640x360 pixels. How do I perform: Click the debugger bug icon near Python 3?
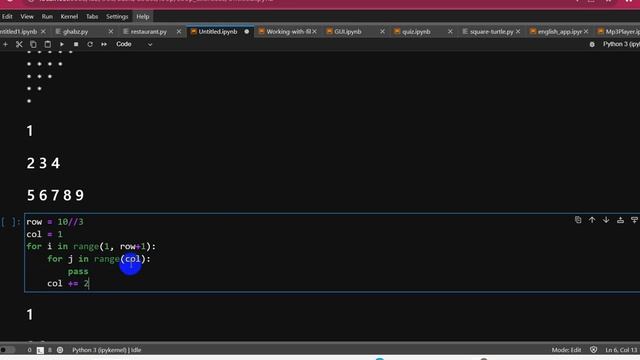pos(592,44)
